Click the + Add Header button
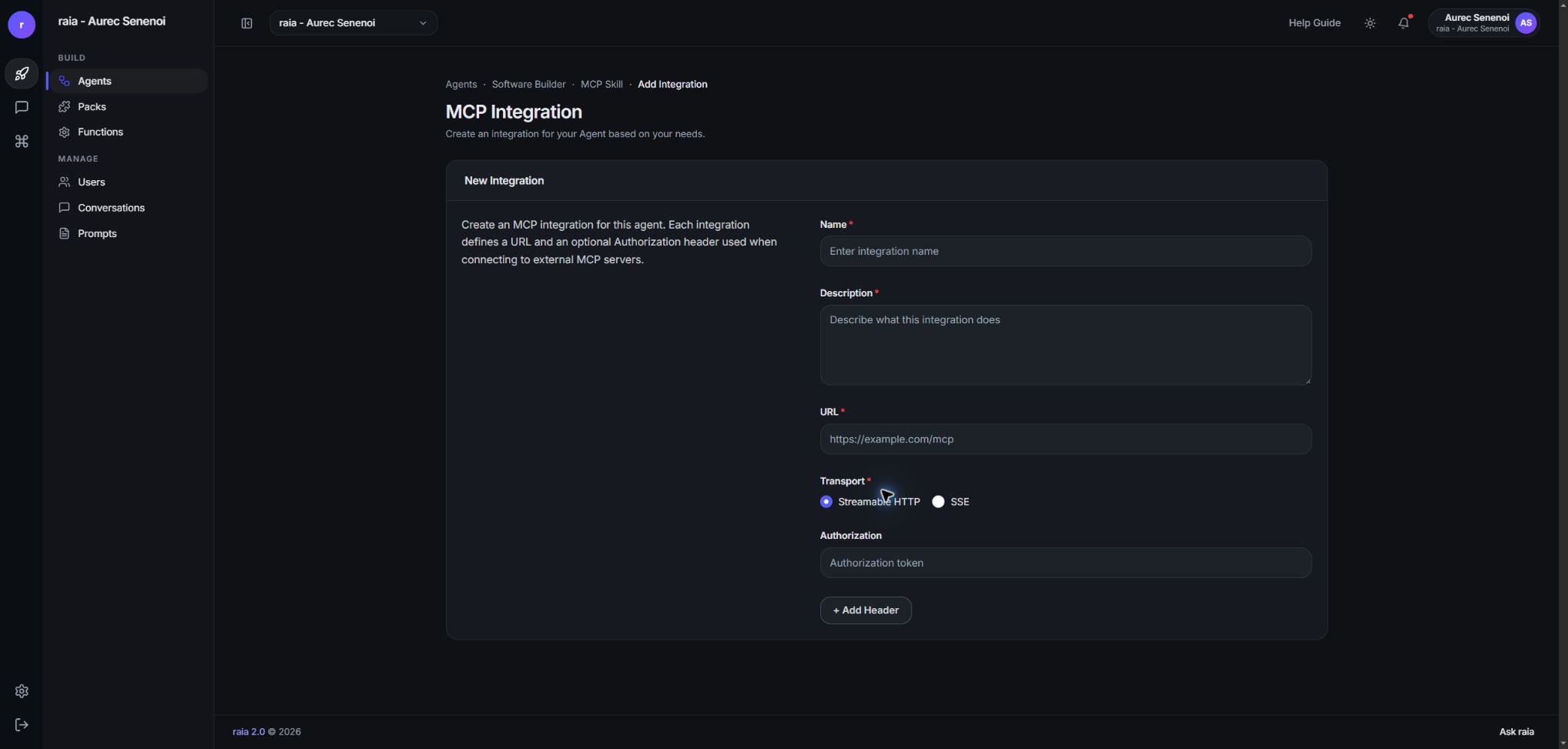Screen dimensions: 1568x749 click(x=866, y=610)
